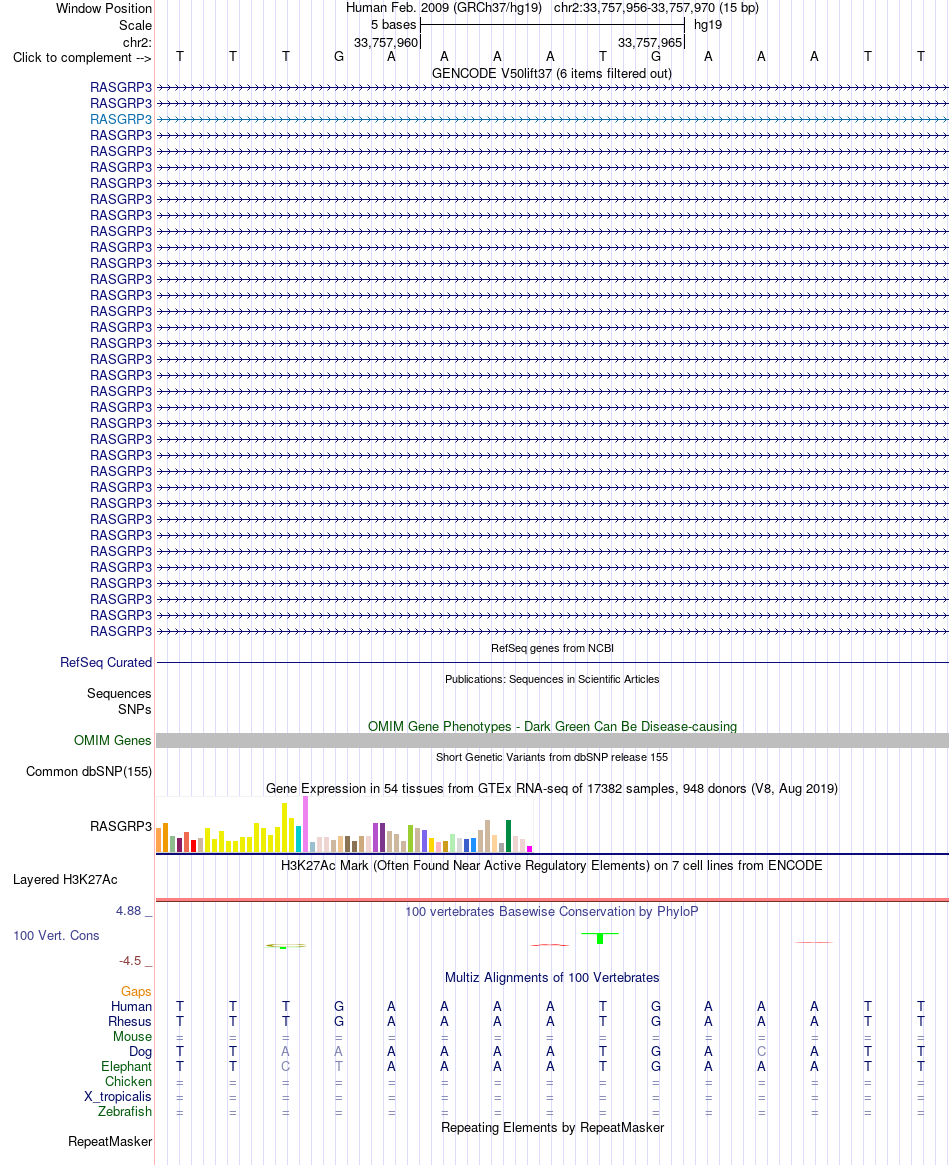Select the Zebrafish species label
The height and width of the screenshot is (1165, 950).
pyautogui.click(x=125, y=1112)
